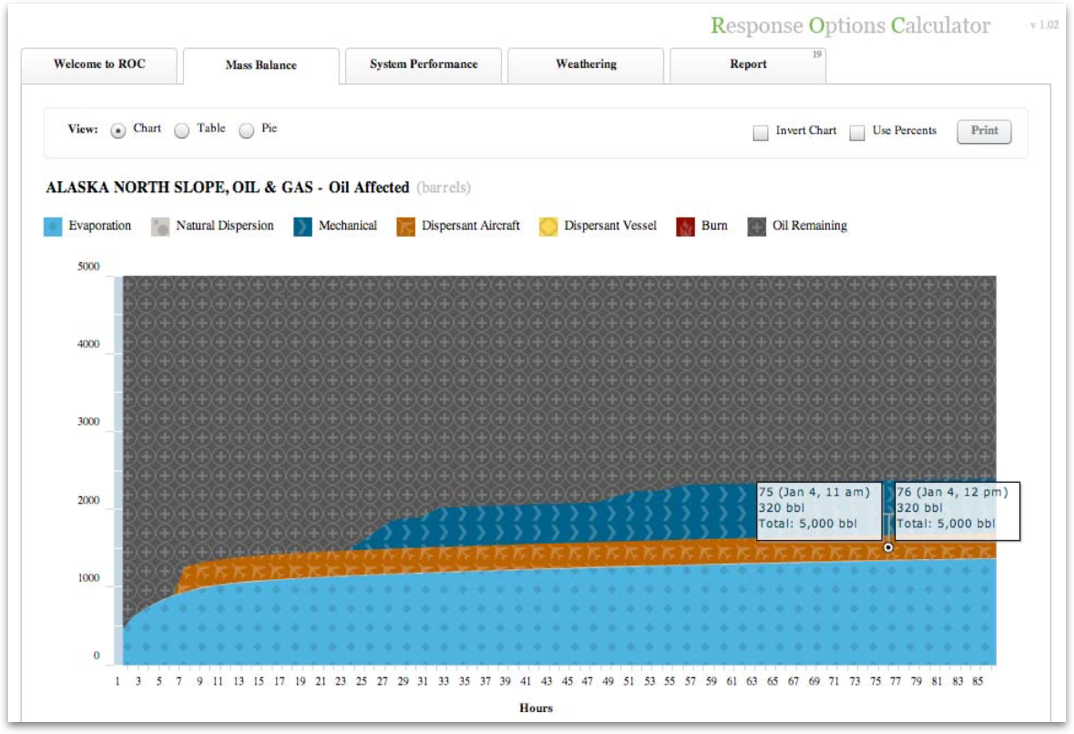This screenshot has height=734, width=1074.
Task: Click the v 1.02 version label
Action: tap(1044, 25)
